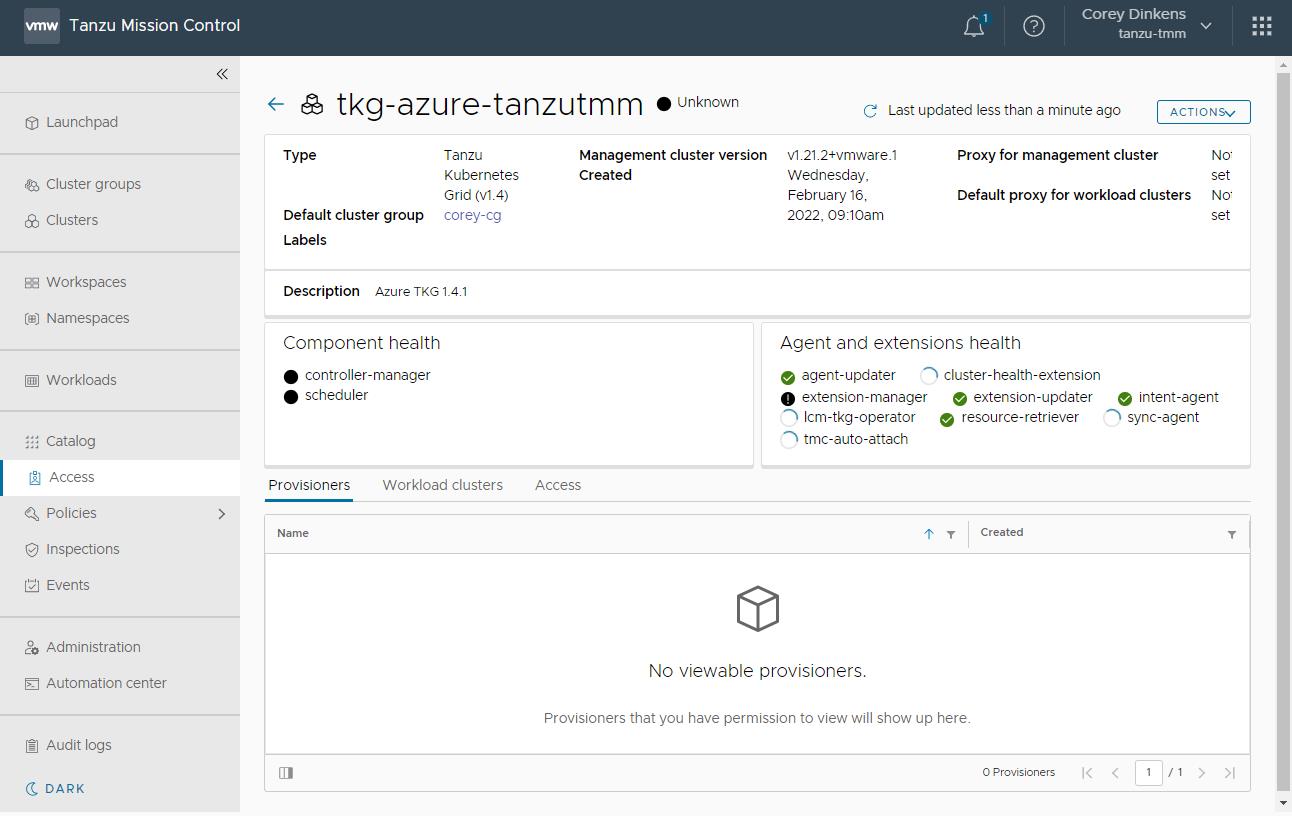Open the apps grid switcher

(x=1262, y=26)
